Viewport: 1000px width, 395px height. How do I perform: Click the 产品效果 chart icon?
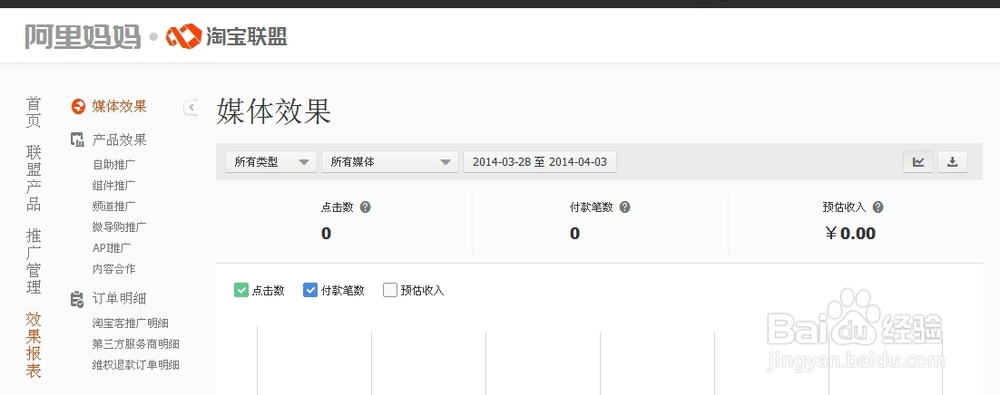coord(77,140)
